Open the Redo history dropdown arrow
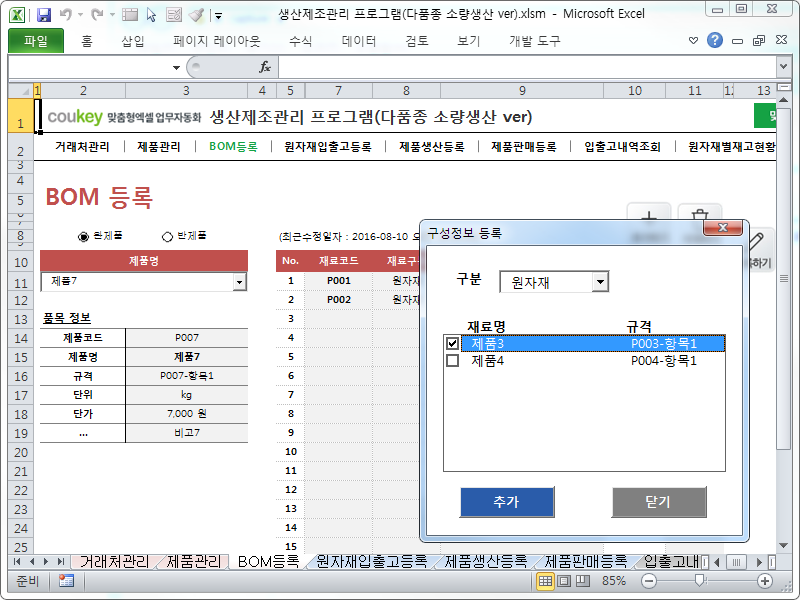The width and height of the screenshot is (800, 600). pos(112,15)
